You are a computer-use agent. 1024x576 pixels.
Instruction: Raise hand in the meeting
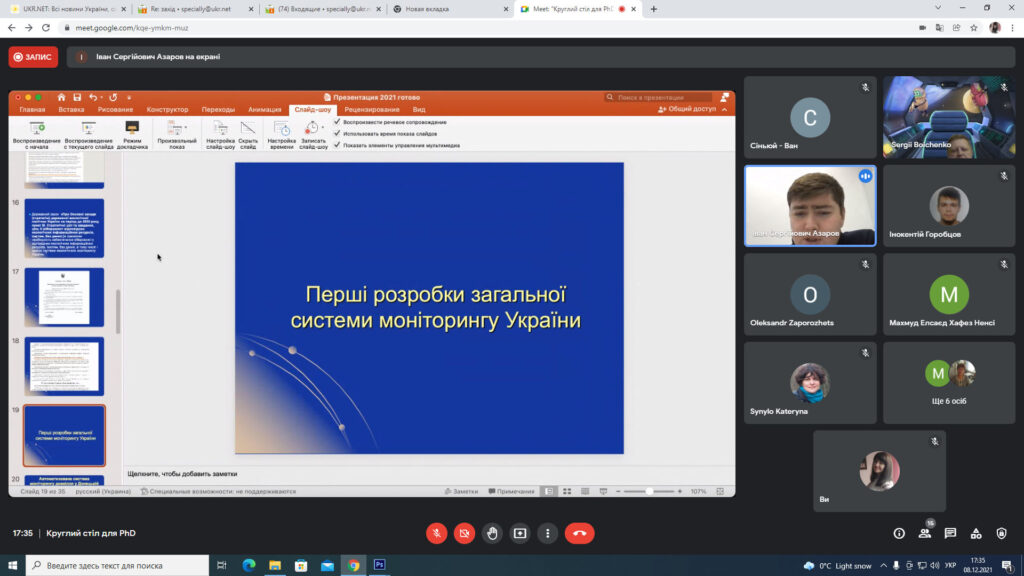click(492, 533)
